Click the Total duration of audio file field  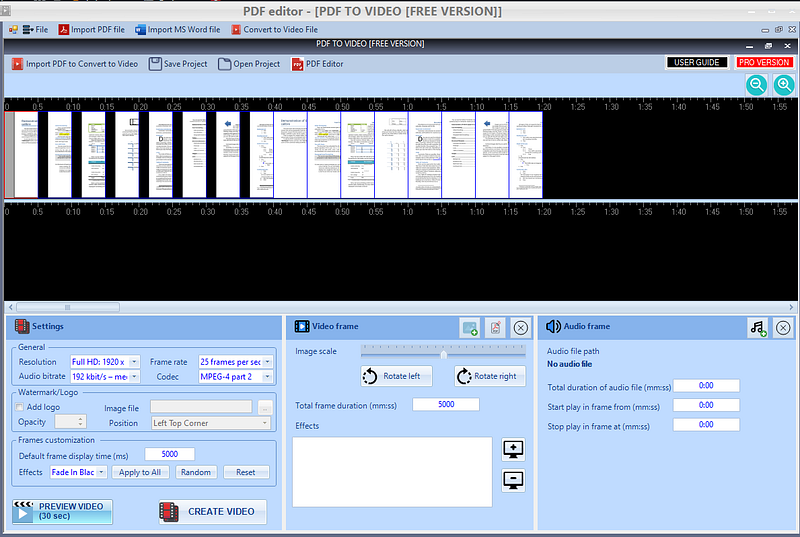pos(706,386)
